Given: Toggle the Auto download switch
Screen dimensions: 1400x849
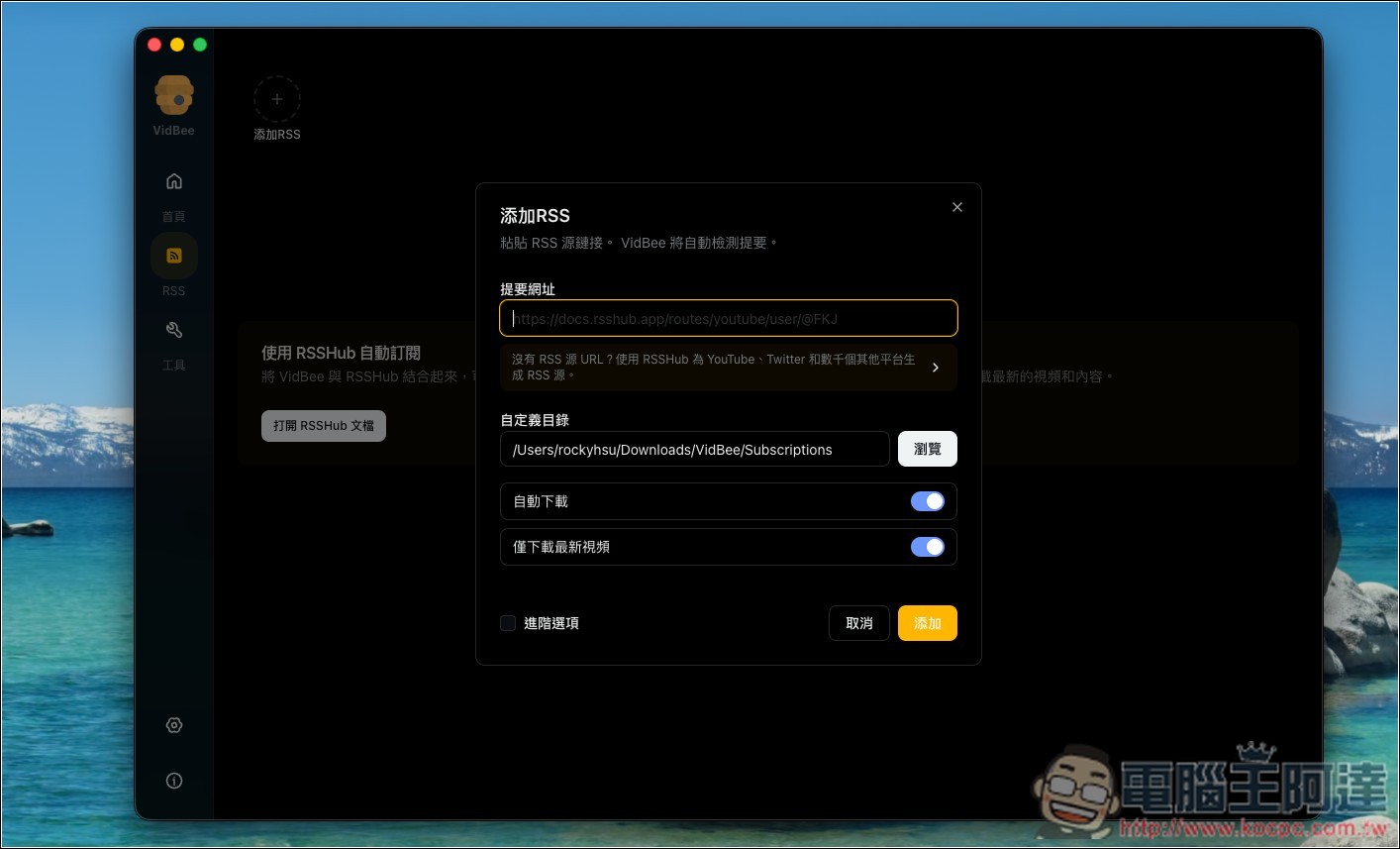Looking at the screenshot, I should tap(928, 501).
